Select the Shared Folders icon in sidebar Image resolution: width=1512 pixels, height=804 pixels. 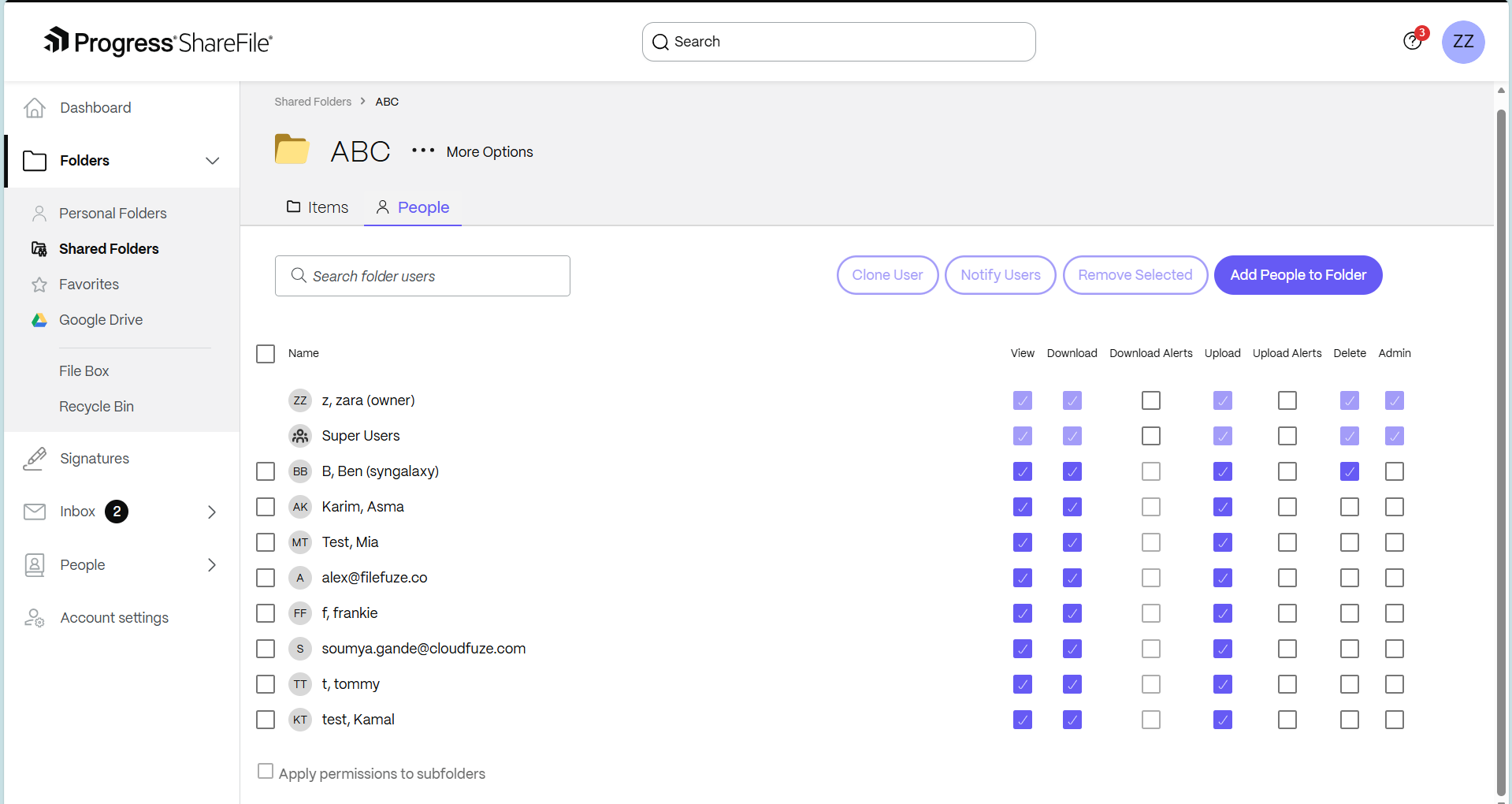tap(39, 248)
